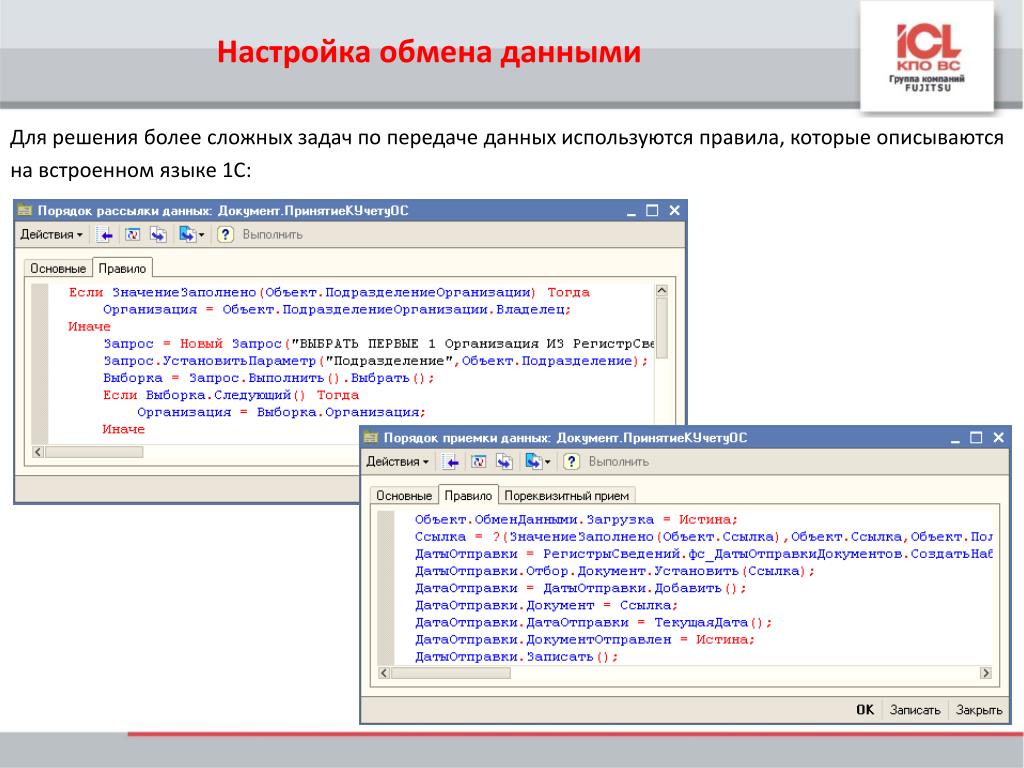Click the copy icon in the приемки window toolbar
The height and width of the screenshot is (768, 1024).
click(x=504, y=462)
